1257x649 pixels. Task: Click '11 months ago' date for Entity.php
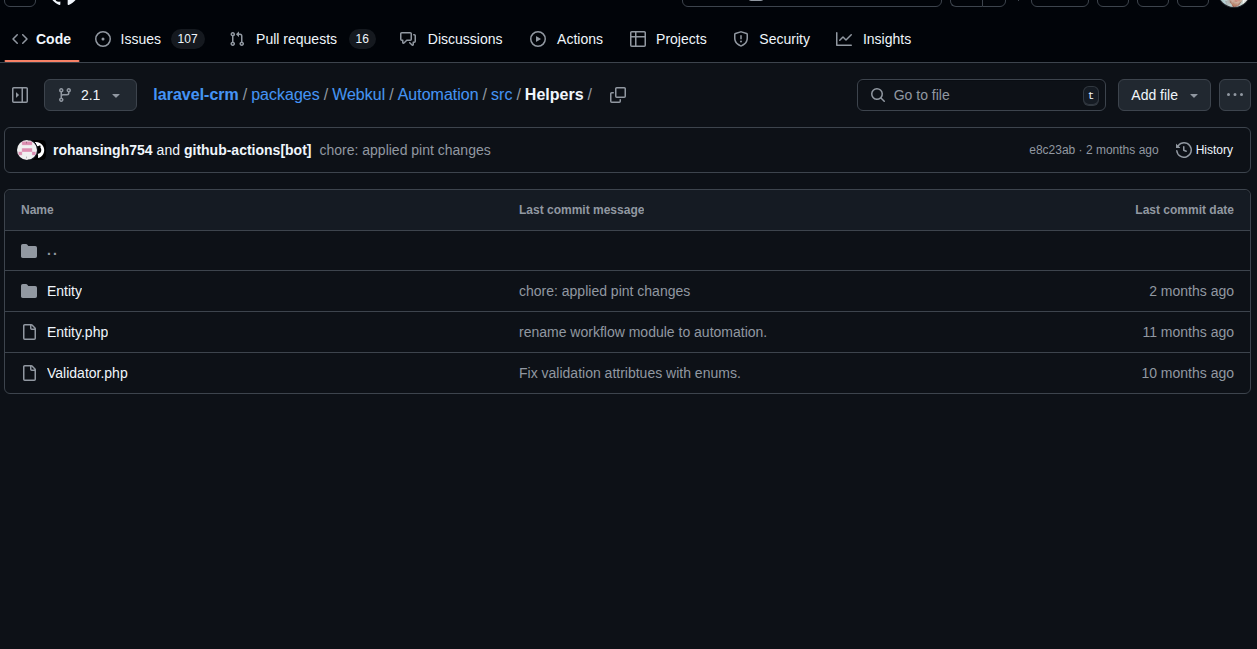(1188, 332)
